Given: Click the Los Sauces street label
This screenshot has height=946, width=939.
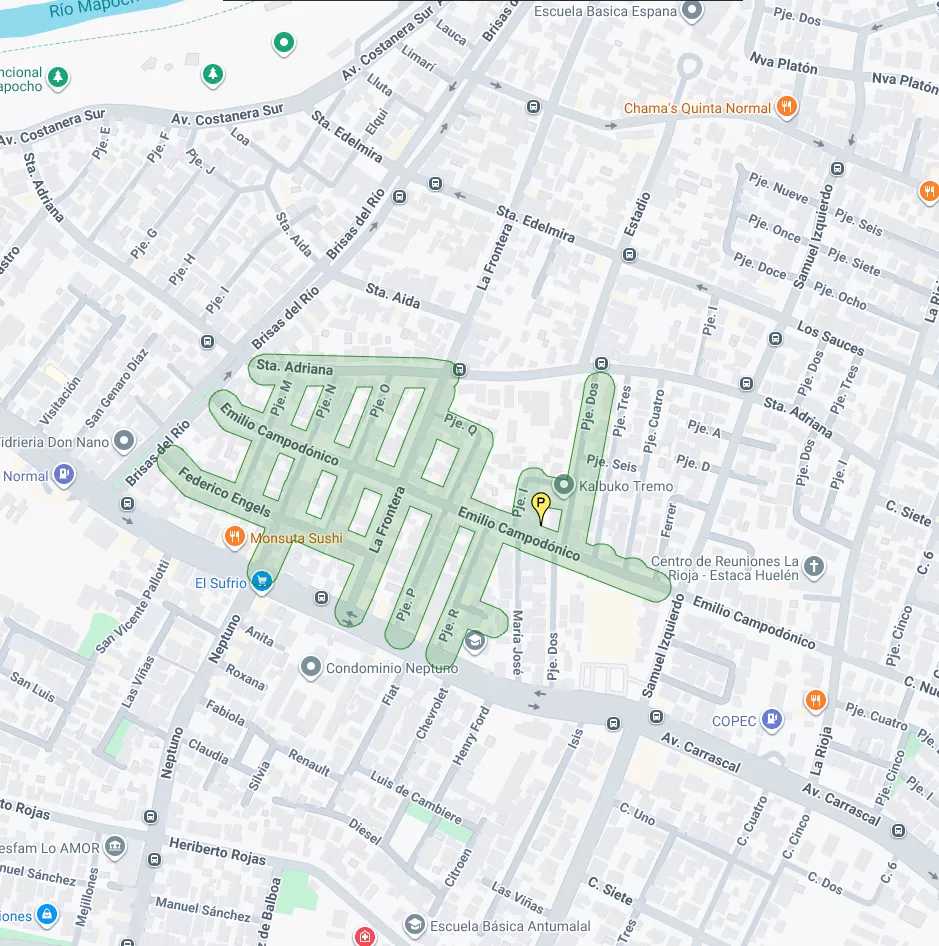Looking at the screenshot, I should [830, 338].
